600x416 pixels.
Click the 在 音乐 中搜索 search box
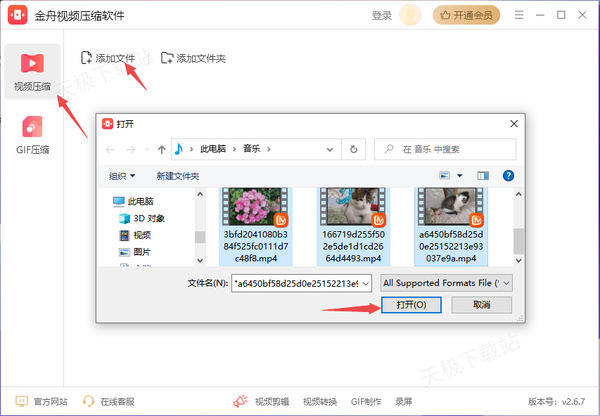tap(445, 149)
